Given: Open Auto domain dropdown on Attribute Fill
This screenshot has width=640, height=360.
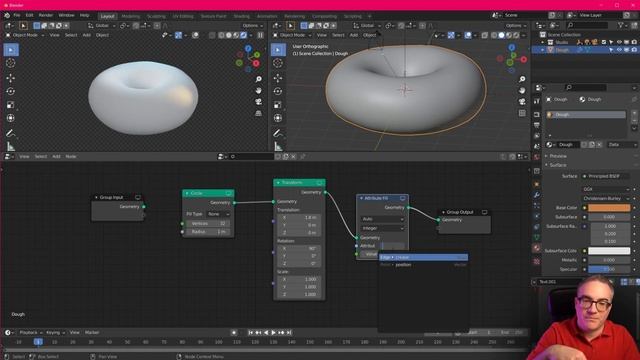Looking at the screenshot, I should (382, 219).
